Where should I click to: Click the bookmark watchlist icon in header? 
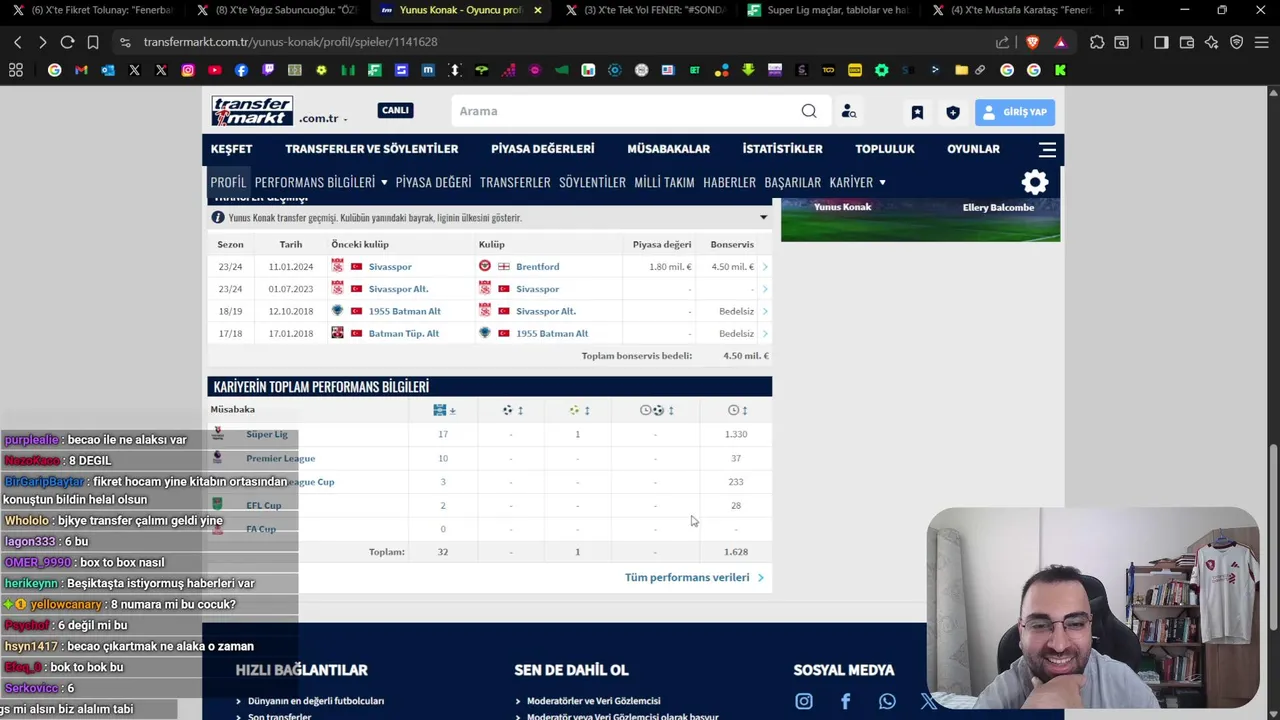click(x=917, y=112)
